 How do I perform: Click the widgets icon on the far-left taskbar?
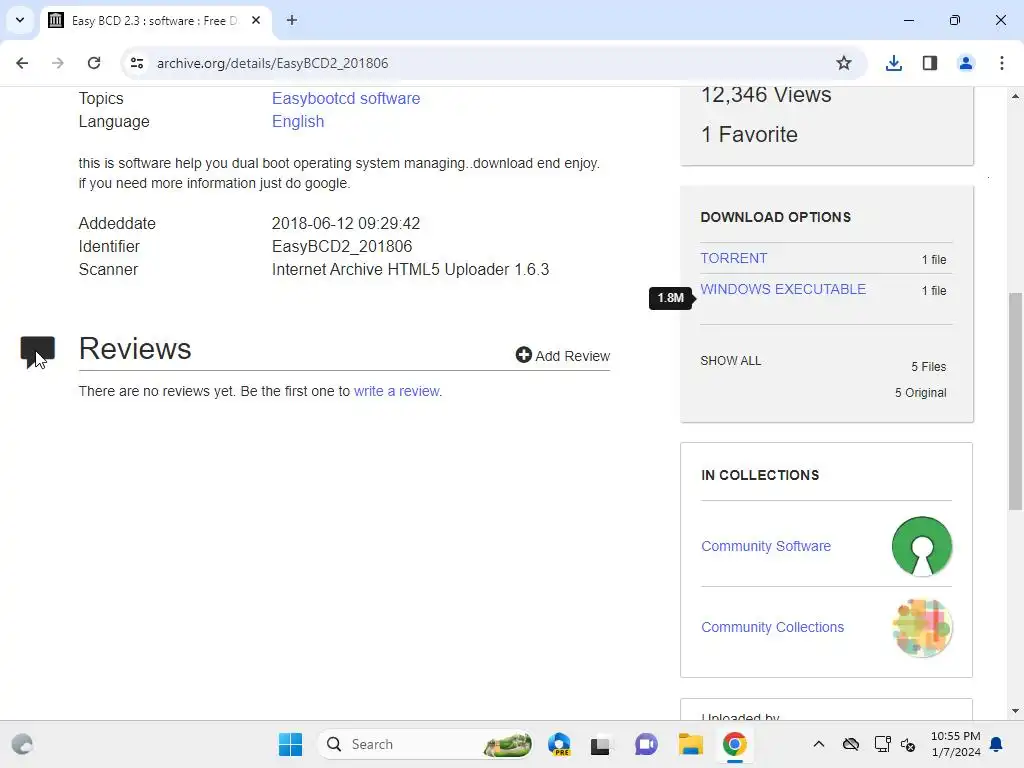22,744
